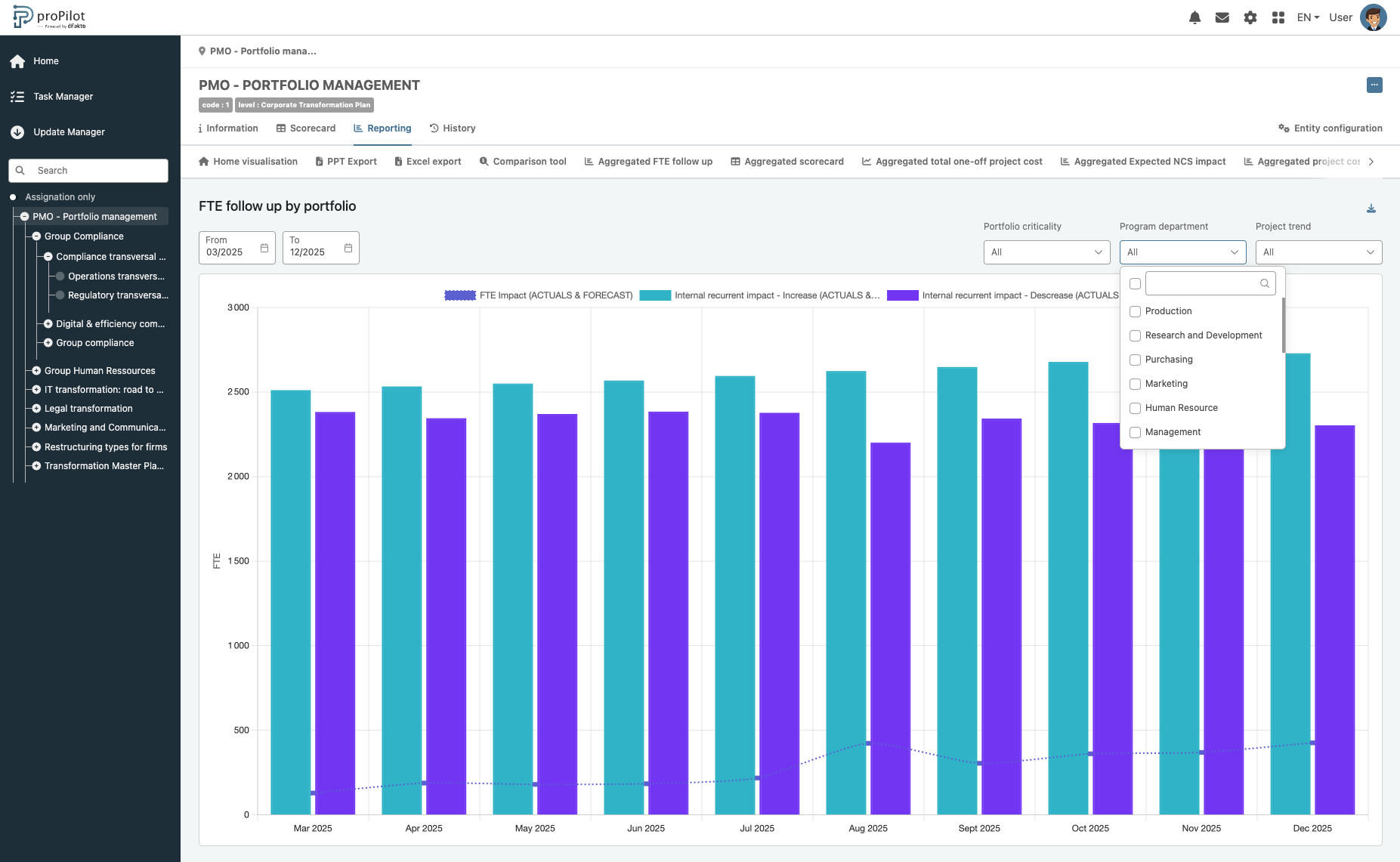The height and width of the screenshot is (862, 1400).
Task: Switch to the Scorecard tab
Action: (306, 128)
